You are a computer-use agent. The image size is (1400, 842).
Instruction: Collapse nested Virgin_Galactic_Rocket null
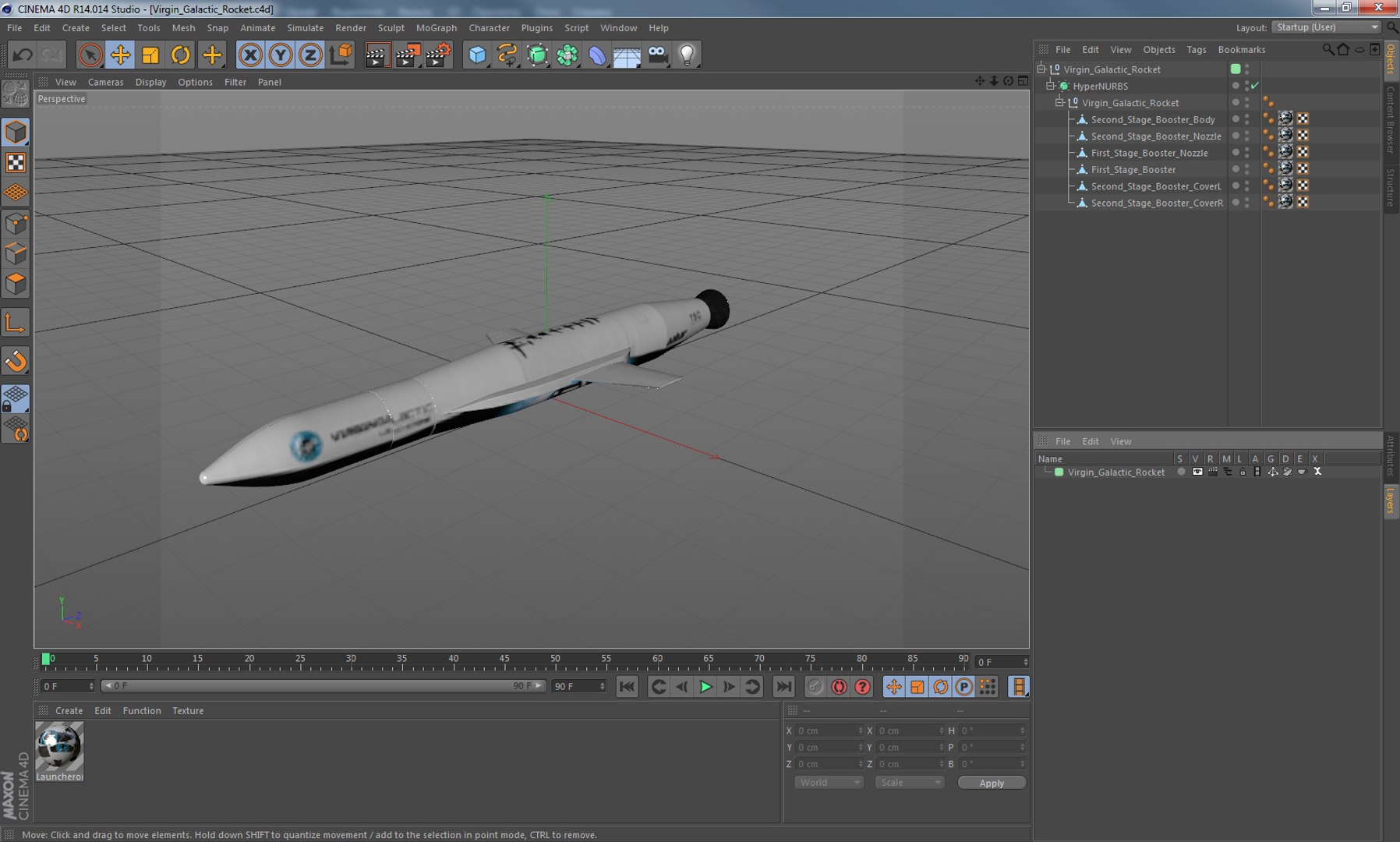[x=1060, y=102]
